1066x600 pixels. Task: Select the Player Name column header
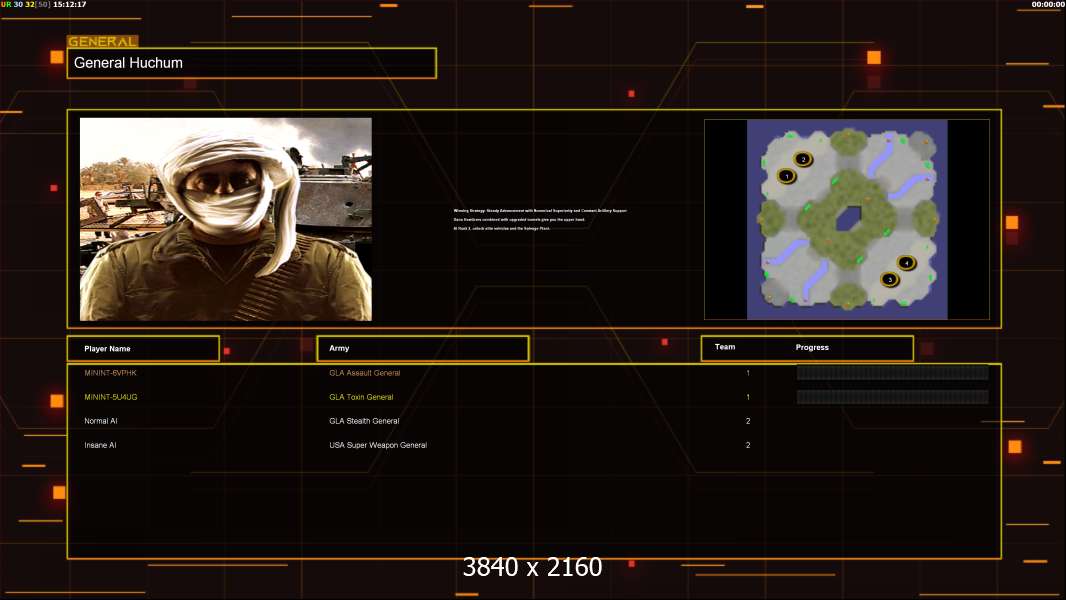pos(143,349)
